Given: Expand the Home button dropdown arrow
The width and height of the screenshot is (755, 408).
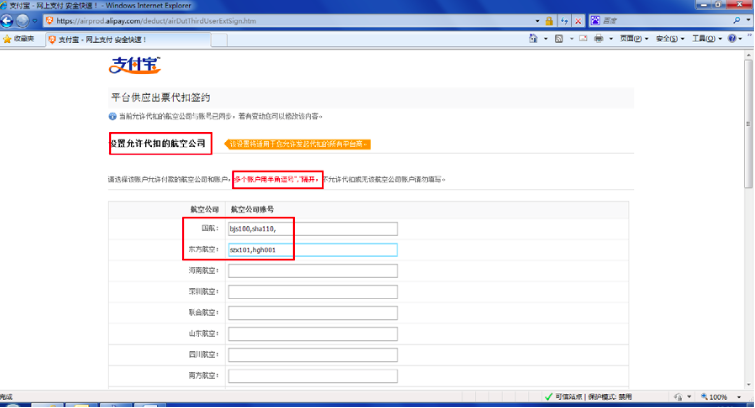Looking at the screenshot, I should (x=546, y=39).
